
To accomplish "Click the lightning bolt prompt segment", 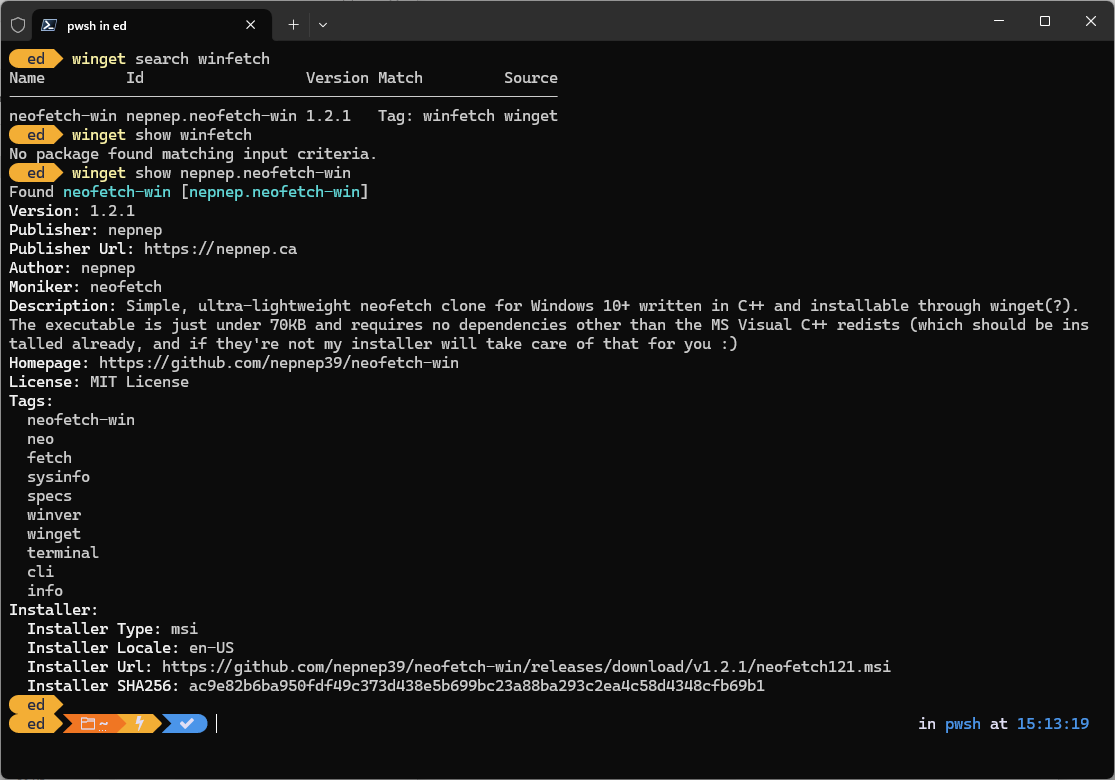I will click(140, 723).
